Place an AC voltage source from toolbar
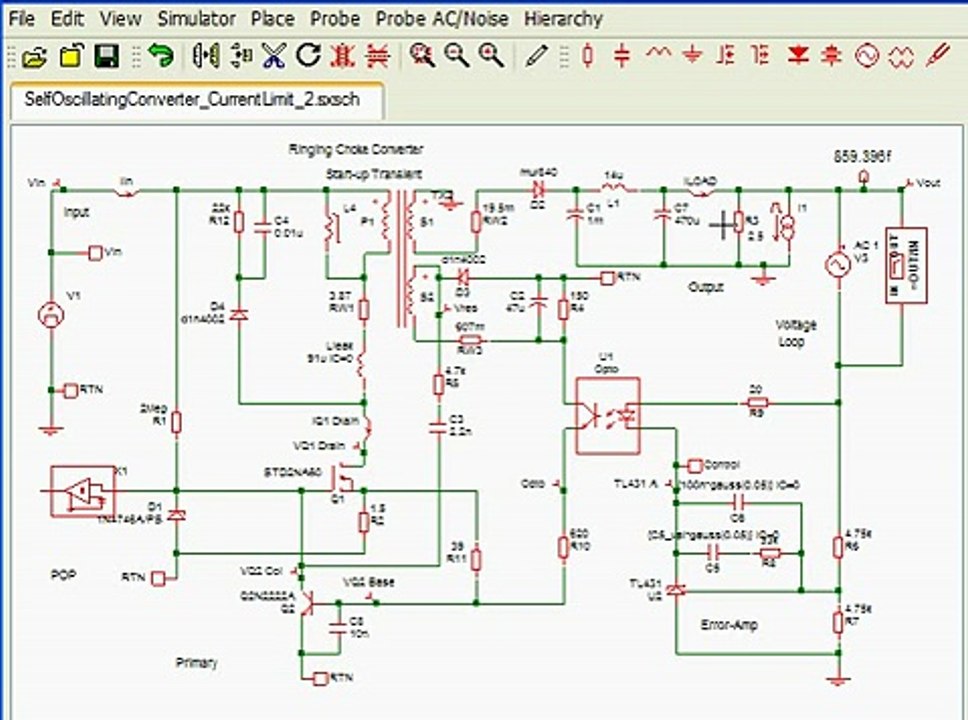This screenshot has height=720, width=968. click(x=867, y=56)
